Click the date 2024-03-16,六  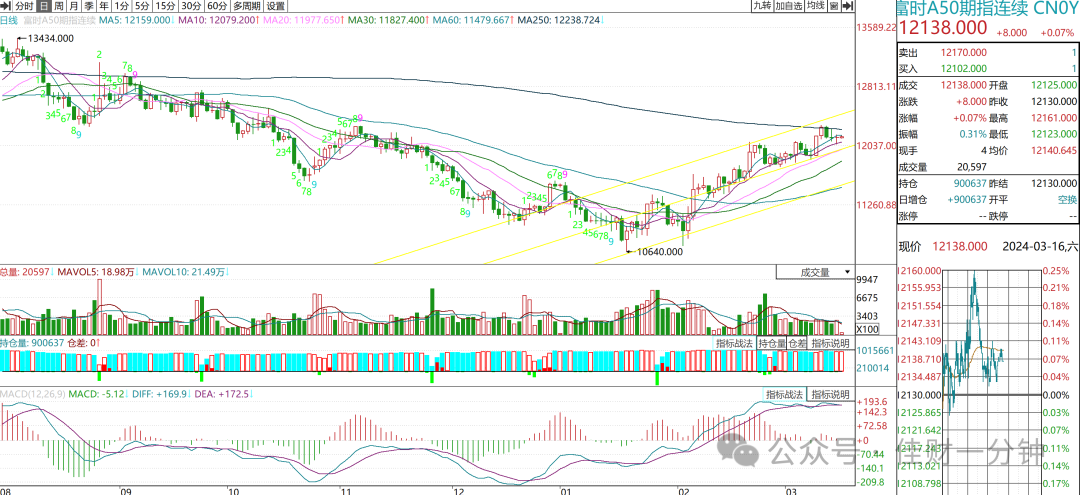pyautogui.click(x=1039, y=246)
